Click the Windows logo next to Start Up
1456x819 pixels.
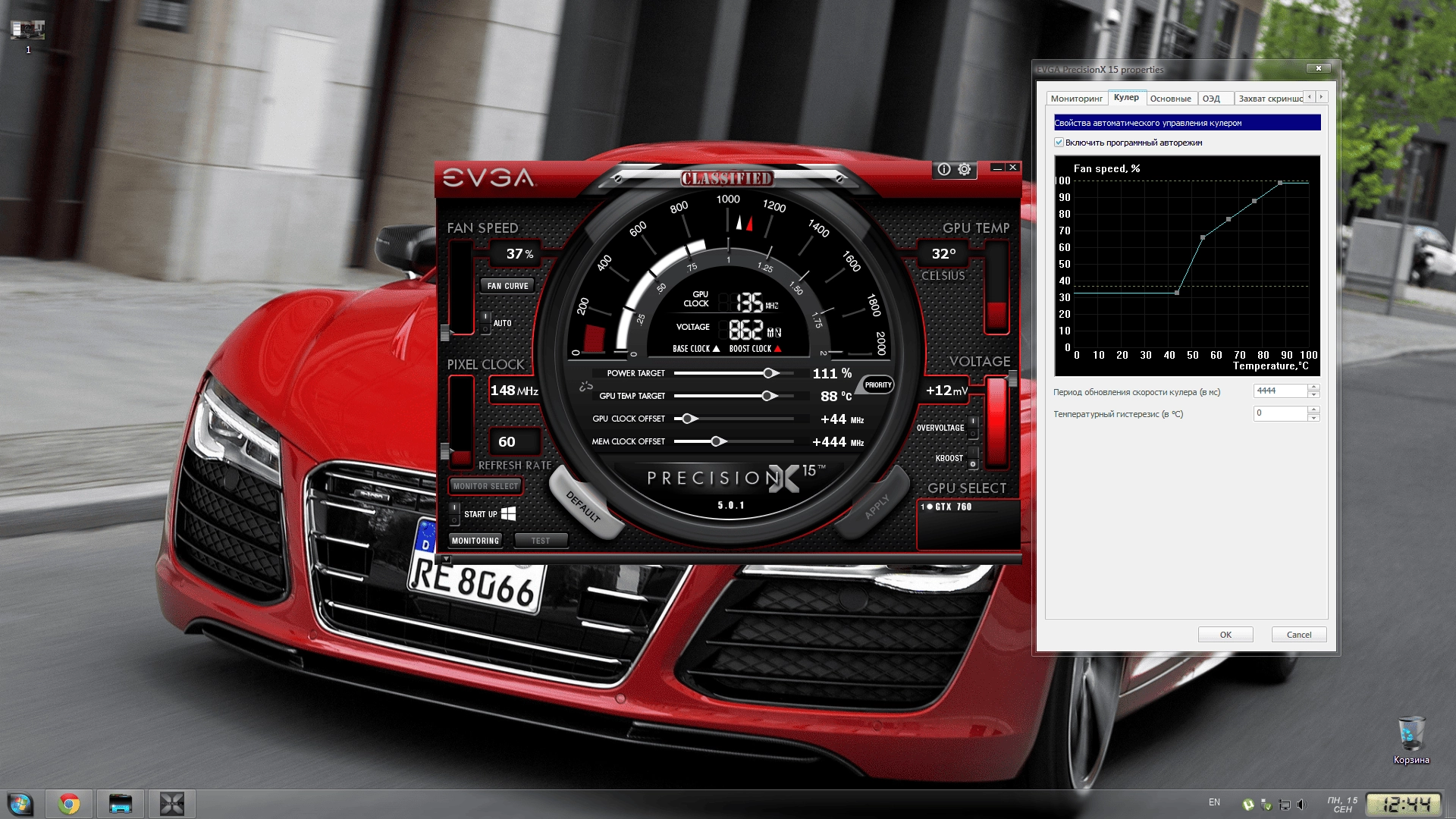pyautogui.click(x=508, y=514)
